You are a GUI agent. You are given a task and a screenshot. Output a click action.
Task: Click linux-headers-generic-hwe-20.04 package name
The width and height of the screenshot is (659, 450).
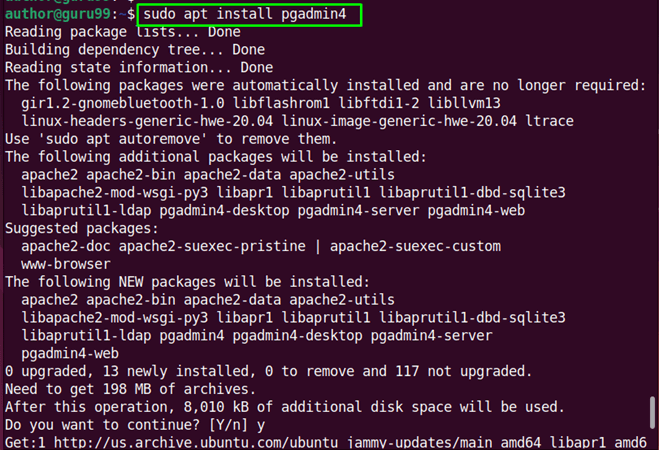pyautogui.click(x=141, y=121)
